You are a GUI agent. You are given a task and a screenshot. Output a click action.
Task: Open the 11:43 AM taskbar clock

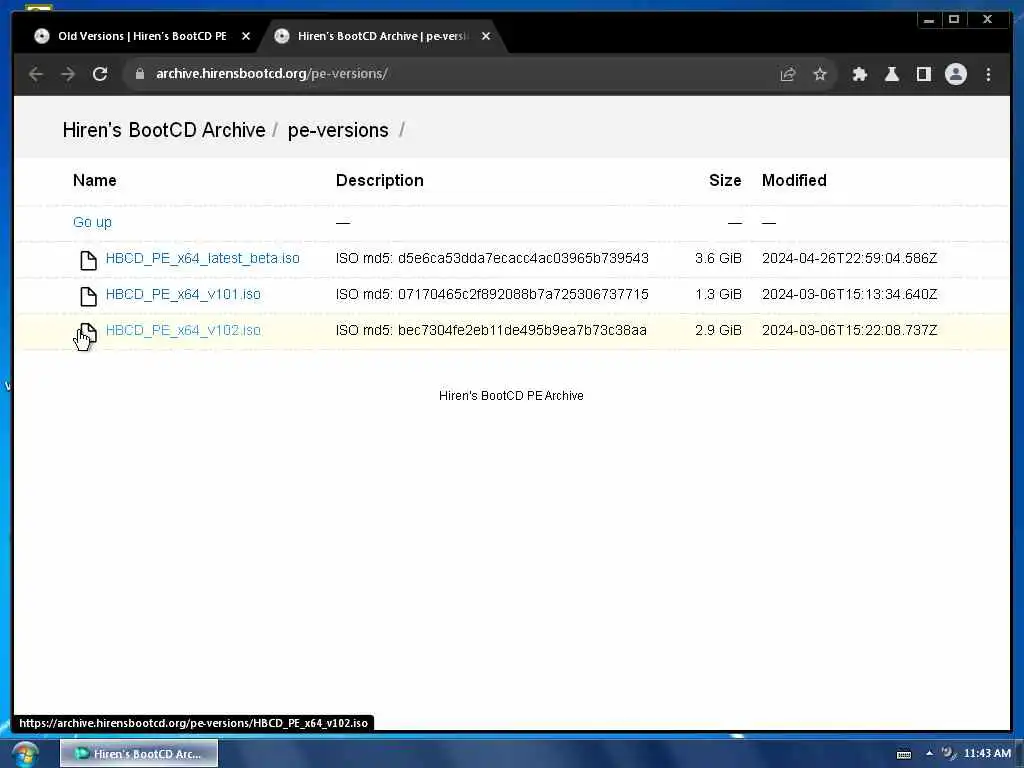(x=987, y=754)
